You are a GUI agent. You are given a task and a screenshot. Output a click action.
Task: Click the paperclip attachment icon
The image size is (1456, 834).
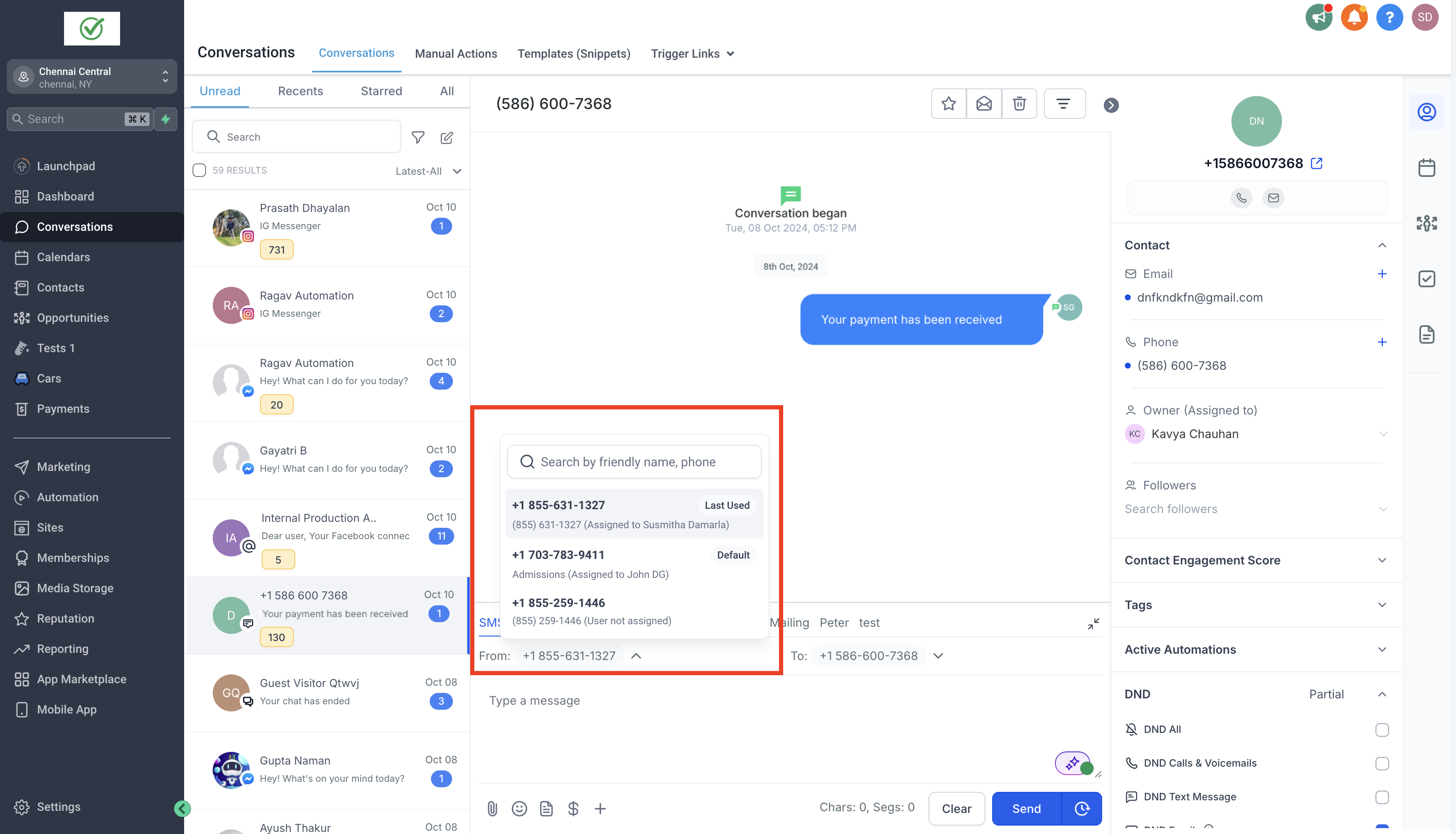point(492,808)
